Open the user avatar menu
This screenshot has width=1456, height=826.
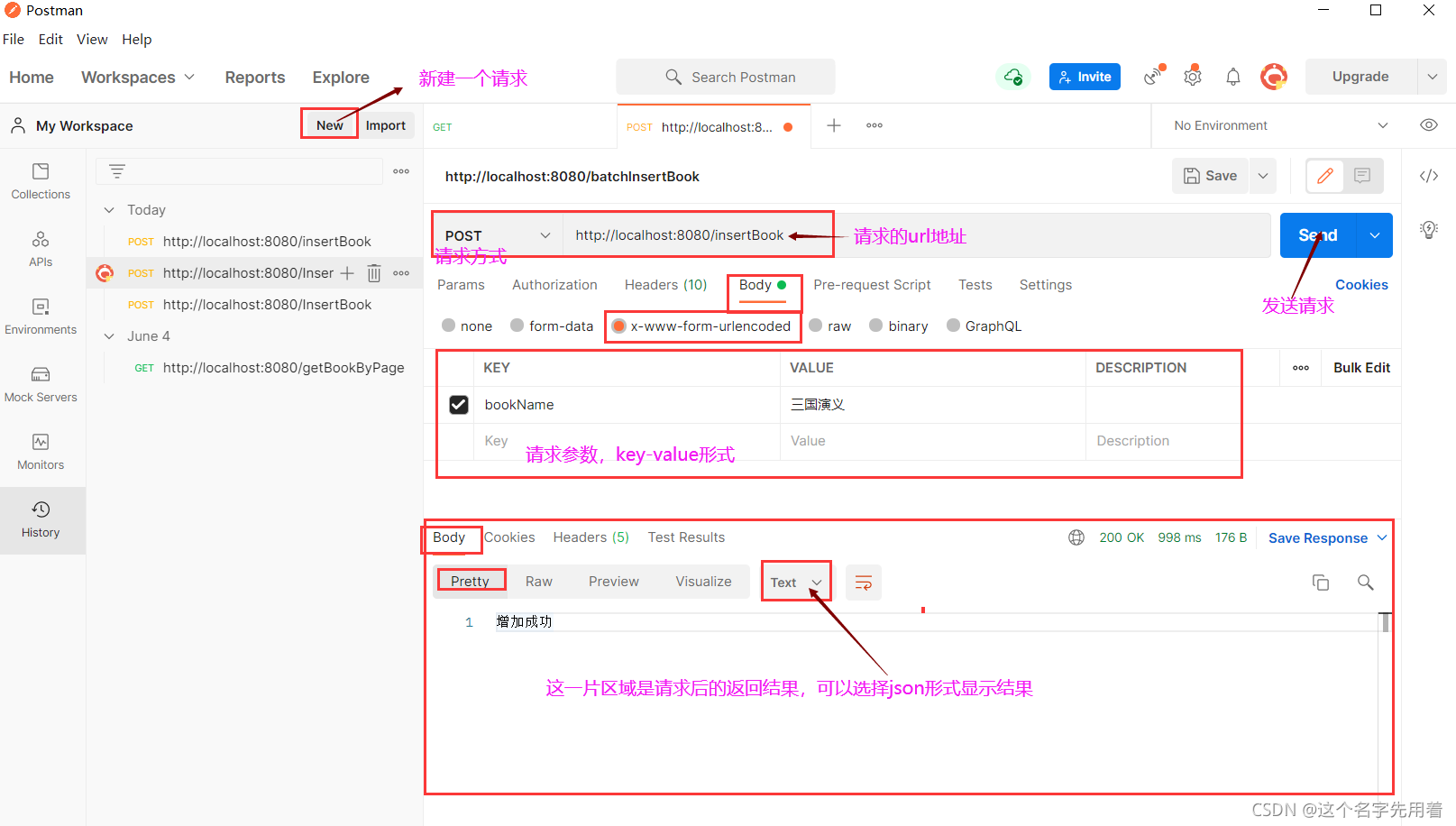click(x=1273, y=77)
